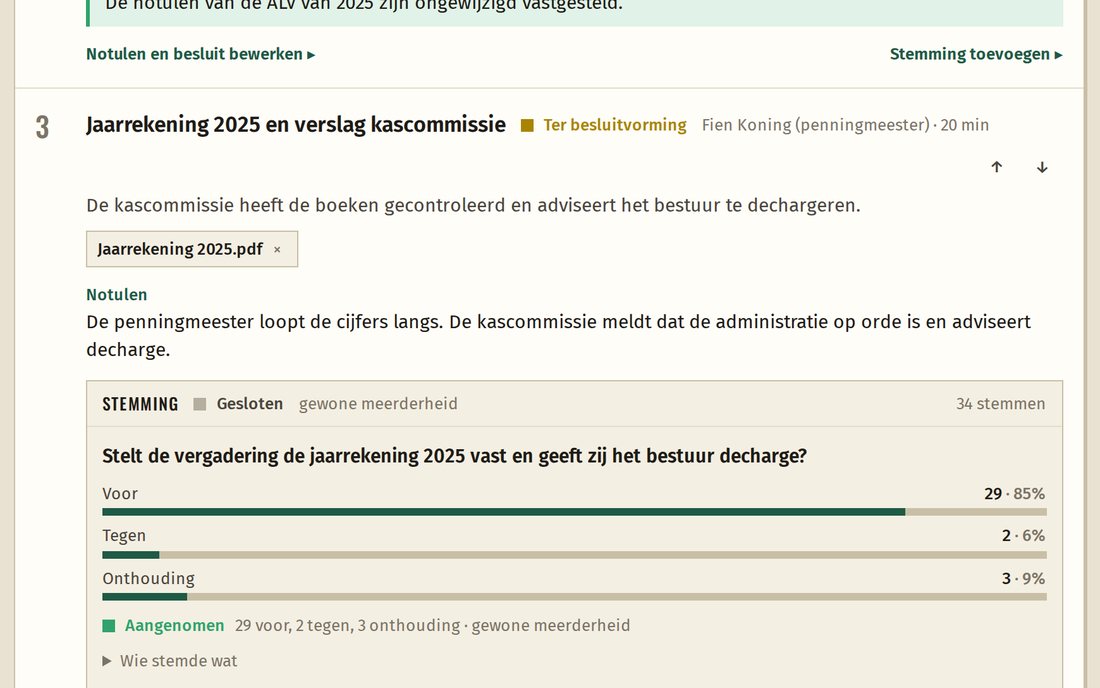Click the agenda title Jaarrekening 2025 en verslag kascommissie

tap(296, 125)
